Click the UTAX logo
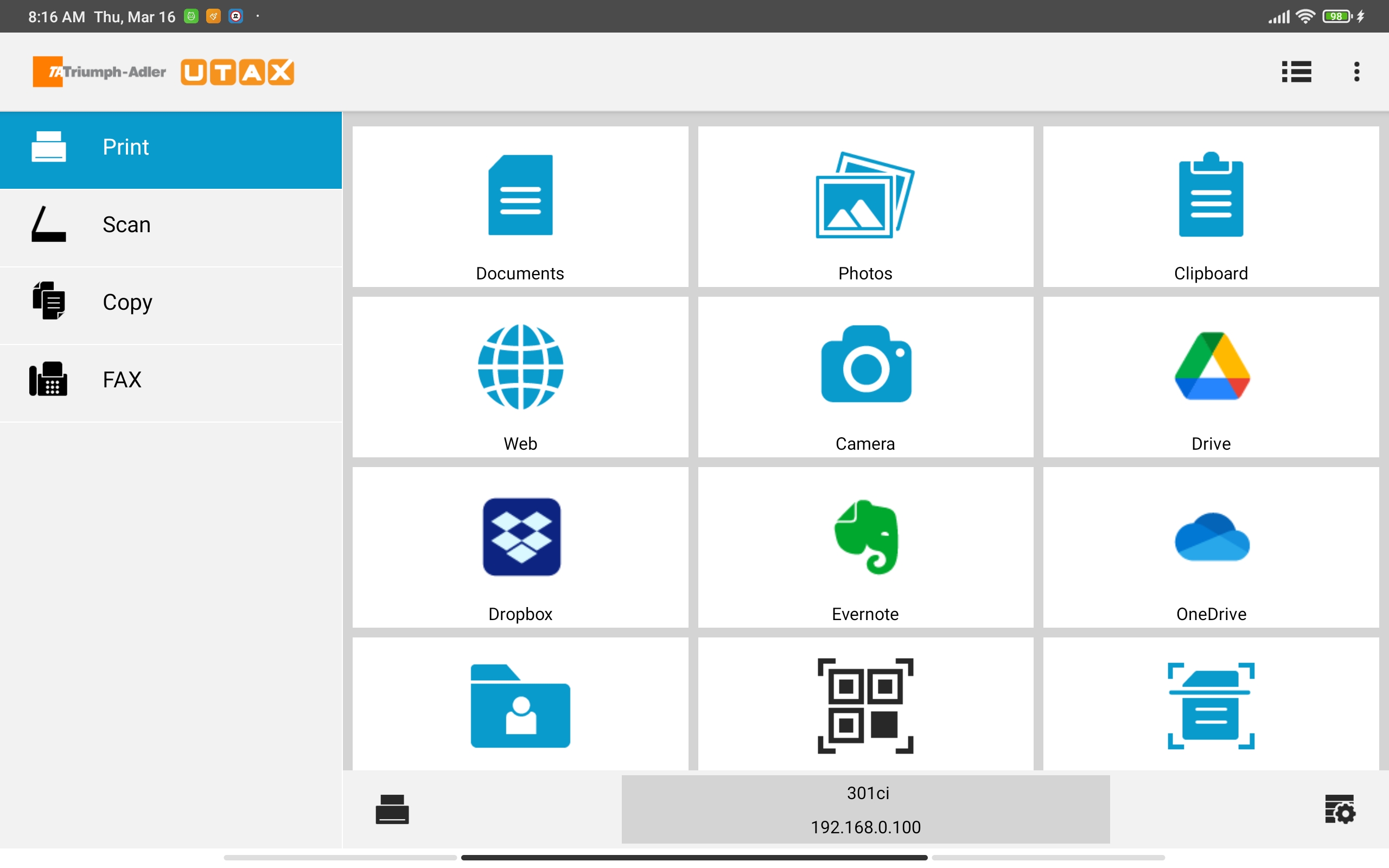This screenshot has width=1389, height=868. [x=237, y=72]
